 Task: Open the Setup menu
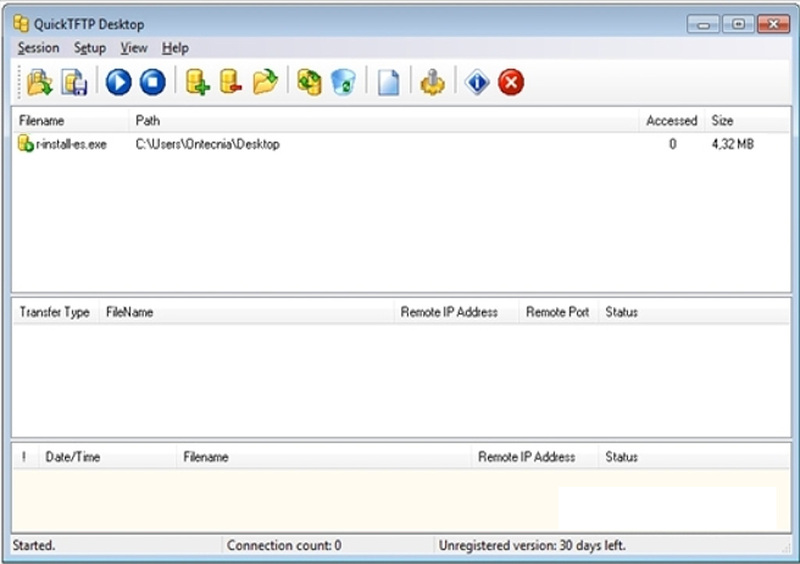pos(90,48)
